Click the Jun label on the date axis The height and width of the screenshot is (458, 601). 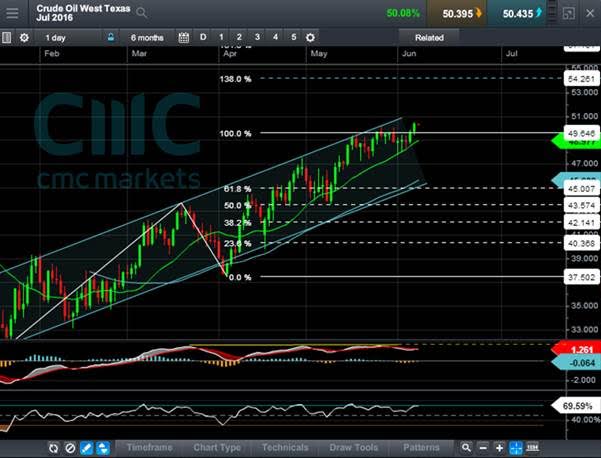pos(409,54)
